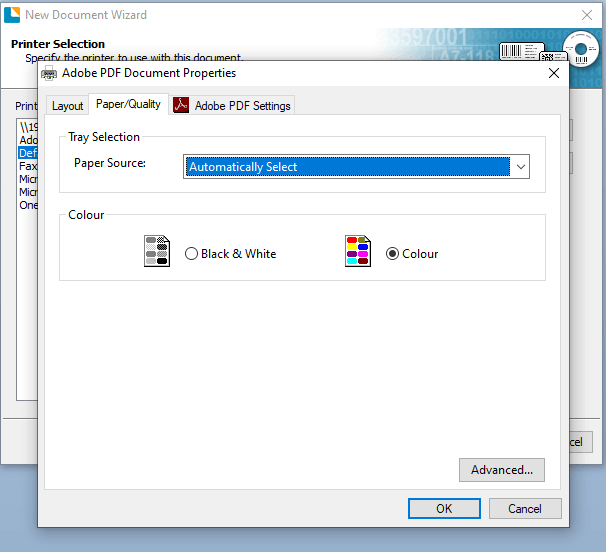The image size is (606, 552).
Task: Select 'Fax' printer in wizard list
Action: pos(28,166)
